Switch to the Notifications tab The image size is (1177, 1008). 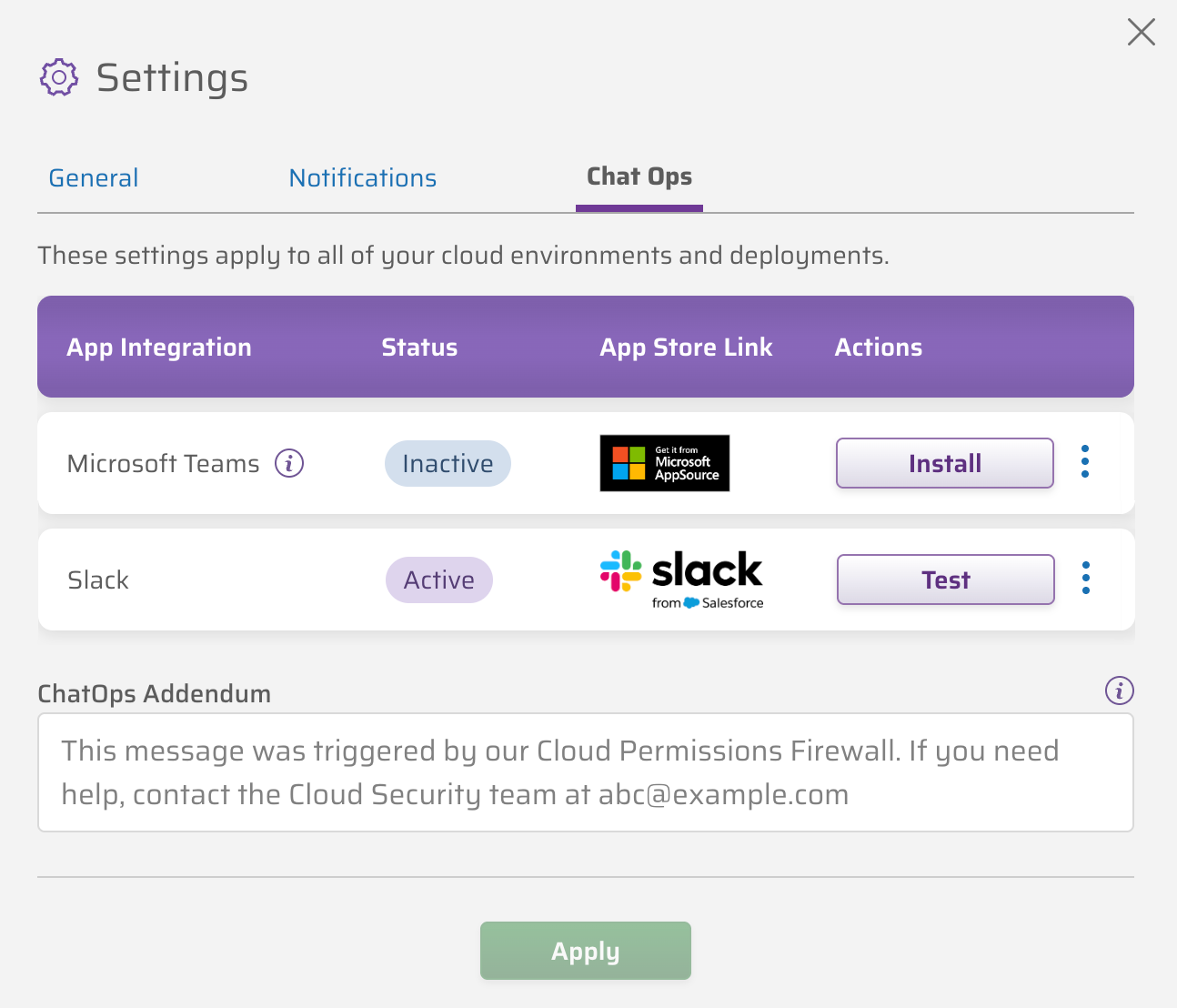[362, 178]
